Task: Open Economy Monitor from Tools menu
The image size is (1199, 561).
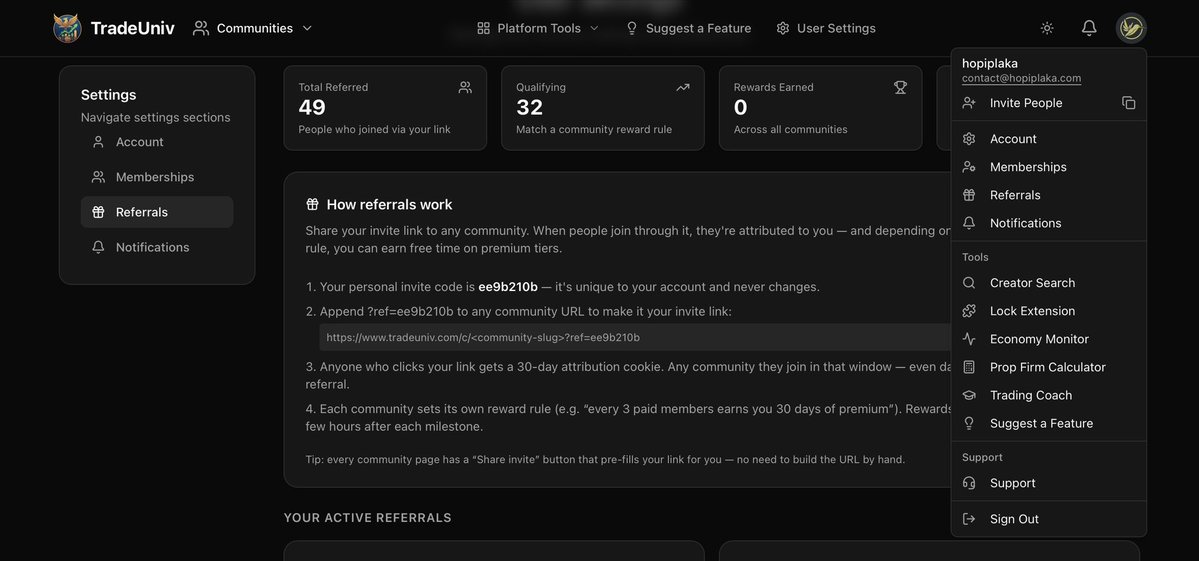Action: pos(1048,339)
